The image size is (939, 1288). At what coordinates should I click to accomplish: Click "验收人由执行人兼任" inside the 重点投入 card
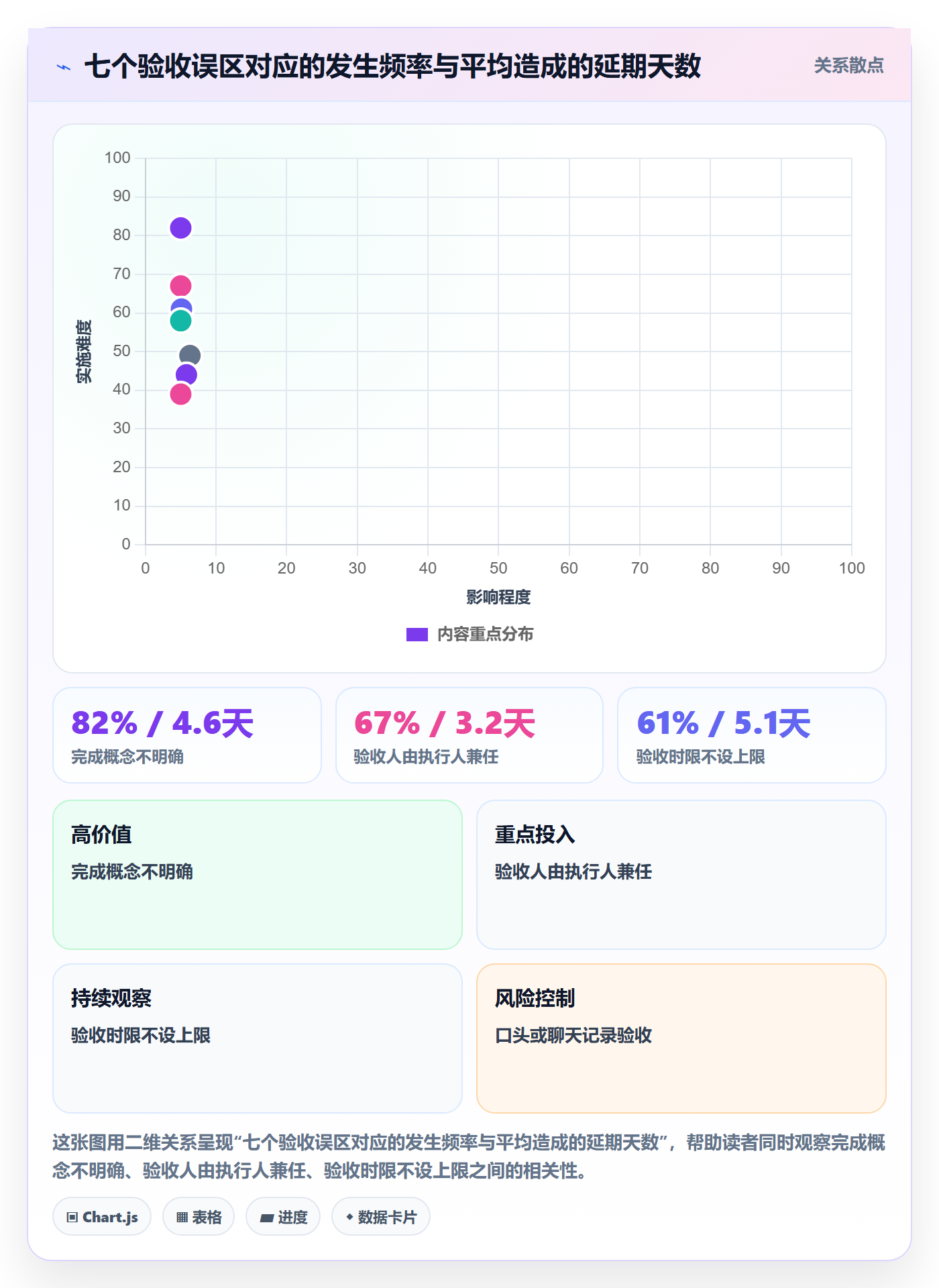click(573, 871)
